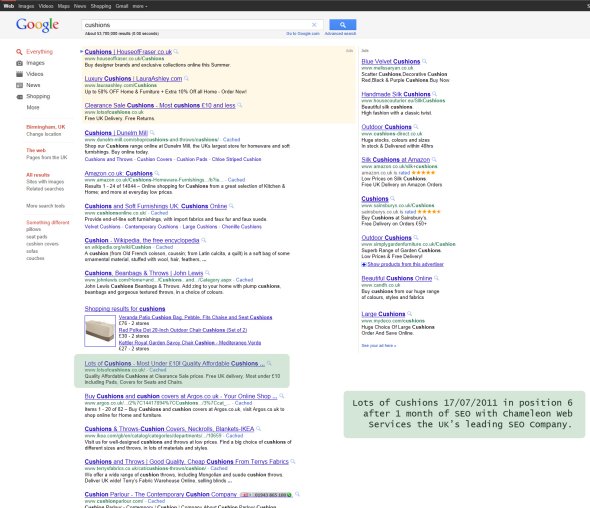The width and height of the screenshot is (590, 508).
Task: Open News in the top navigation bar
Action: [x=80, y=6]
